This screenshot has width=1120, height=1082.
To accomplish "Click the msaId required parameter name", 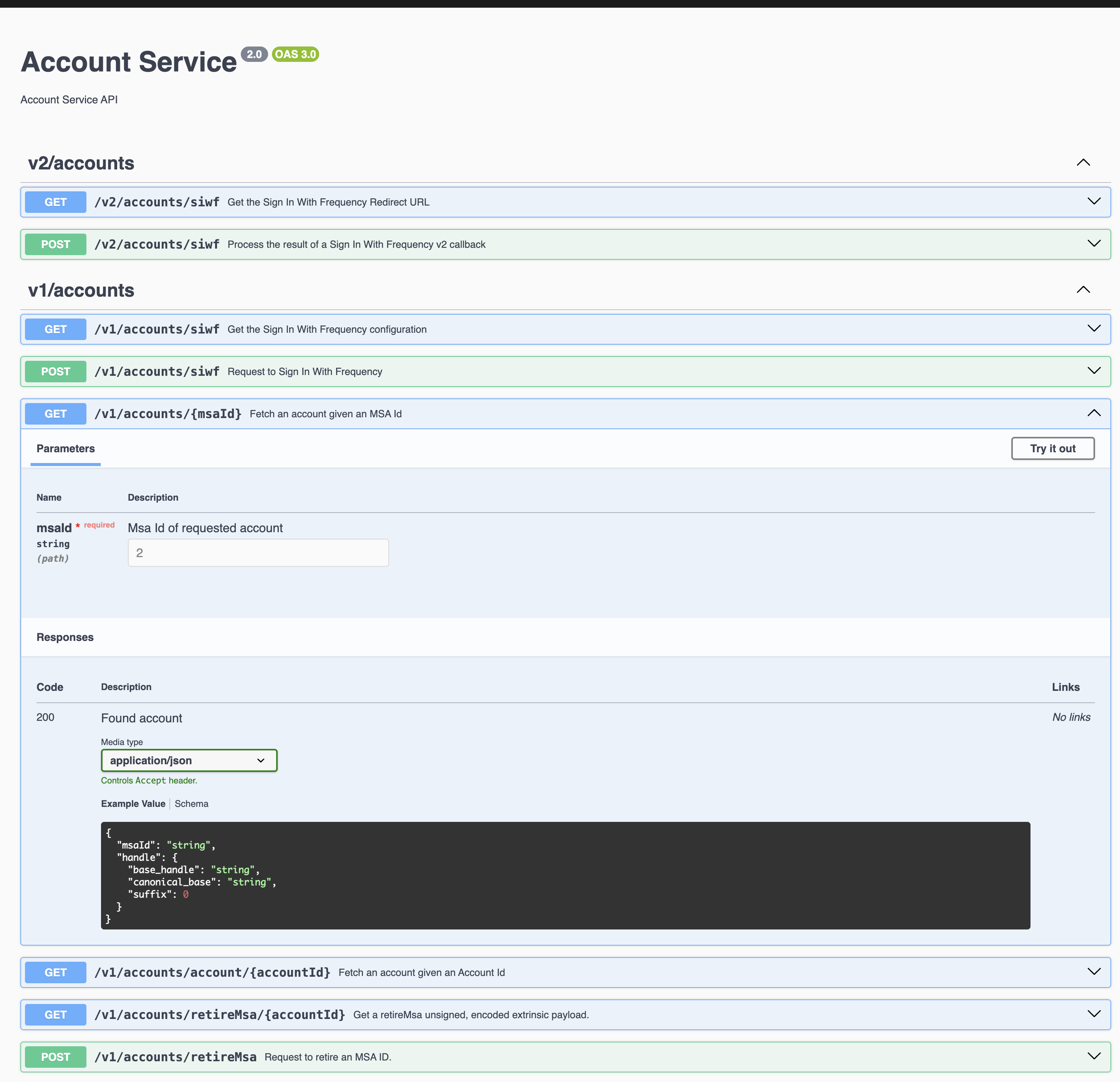I will pos(54,528).
